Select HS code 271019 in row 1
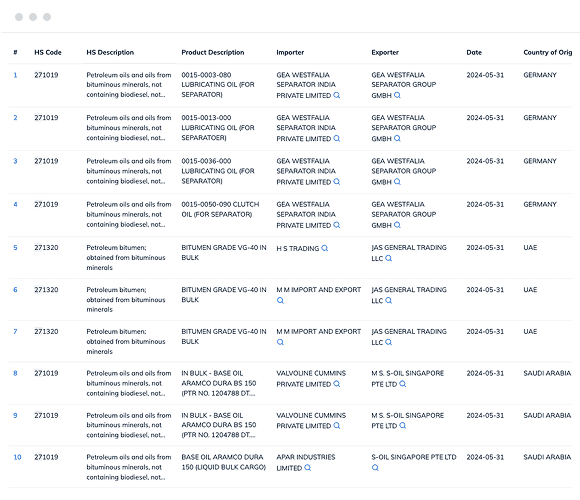Viewport: 580px width, 500px height. coord(46,75)
